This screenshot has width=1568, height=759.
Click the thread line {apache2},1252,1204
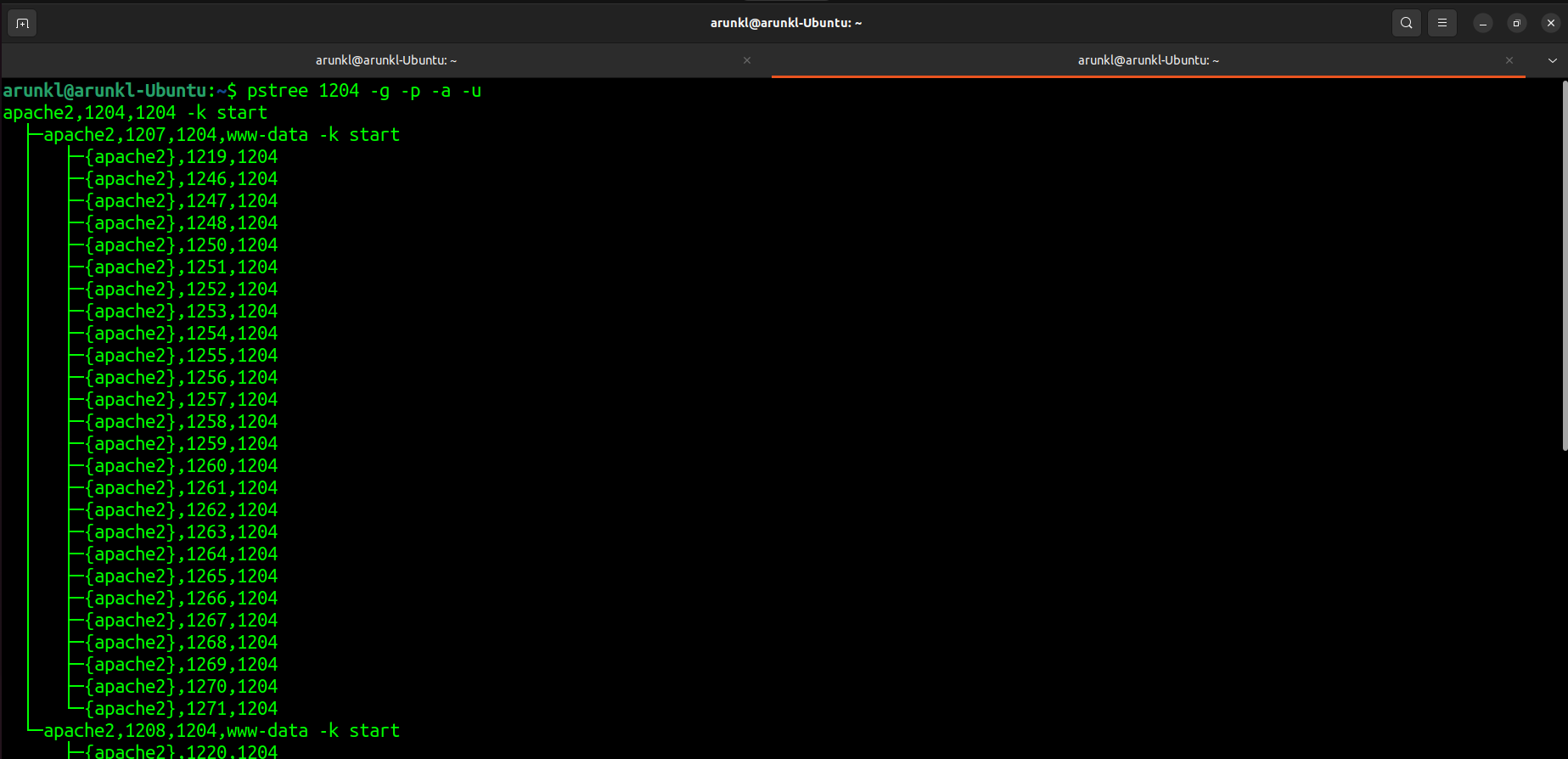[181, 290]
